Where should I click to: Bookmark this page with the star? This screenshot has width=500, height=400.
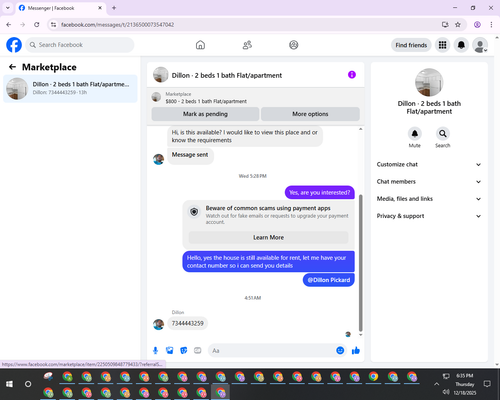(x=458, y=24)
